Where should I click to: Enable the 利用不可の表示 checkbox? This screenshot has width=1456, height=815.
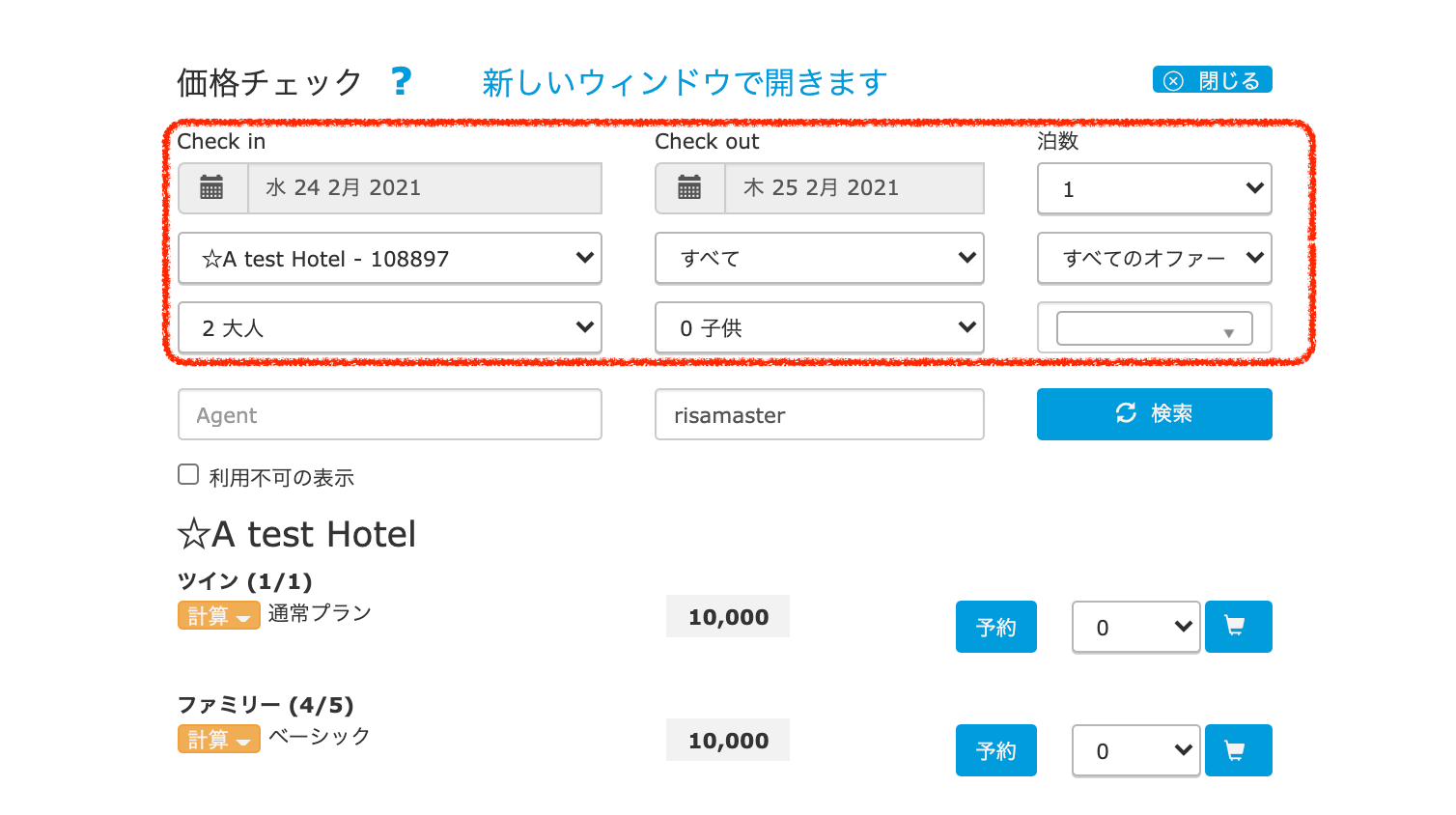click(x=188, y=474)
